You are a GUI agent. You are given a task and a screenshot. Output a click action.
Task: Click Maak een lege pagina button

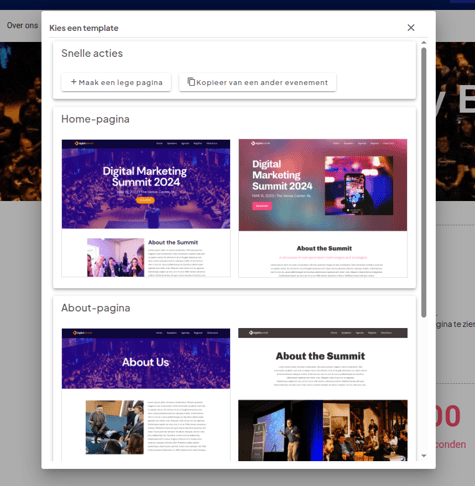pos(116,82)
